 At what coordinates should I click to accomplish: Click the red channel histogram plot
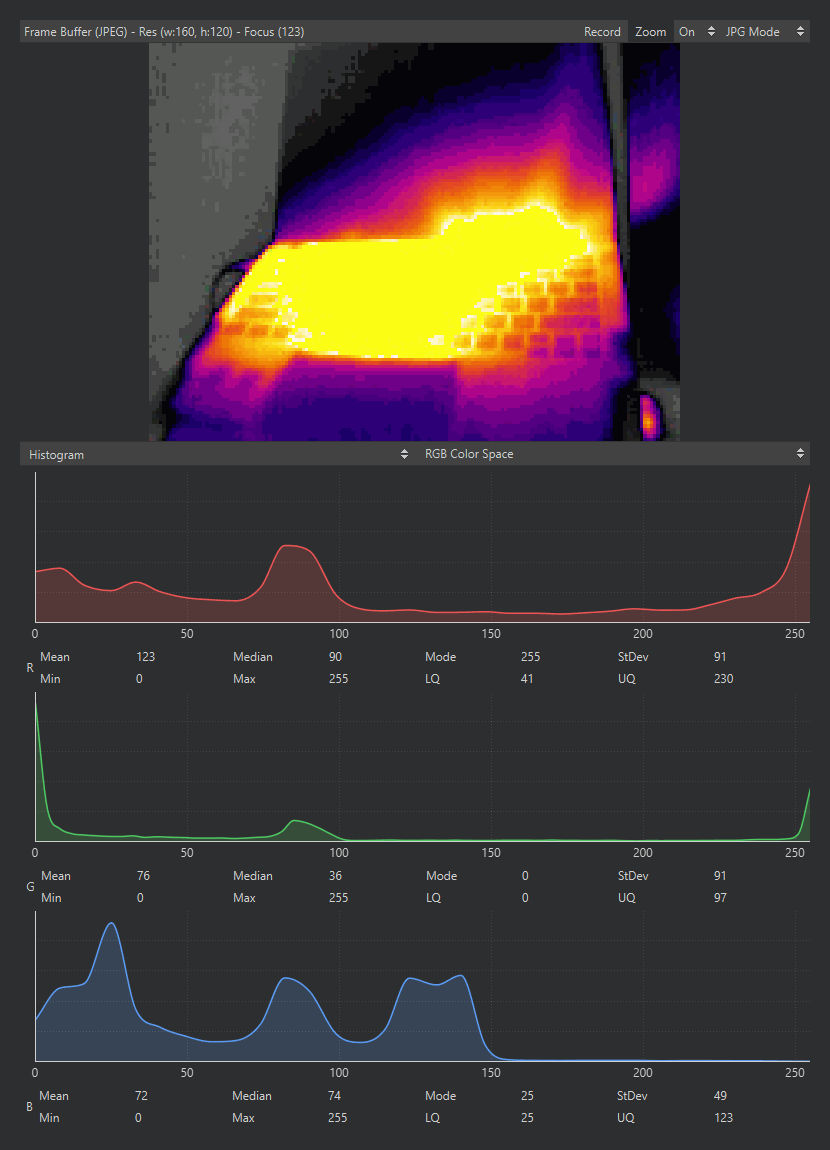click(x=422, y=547)
